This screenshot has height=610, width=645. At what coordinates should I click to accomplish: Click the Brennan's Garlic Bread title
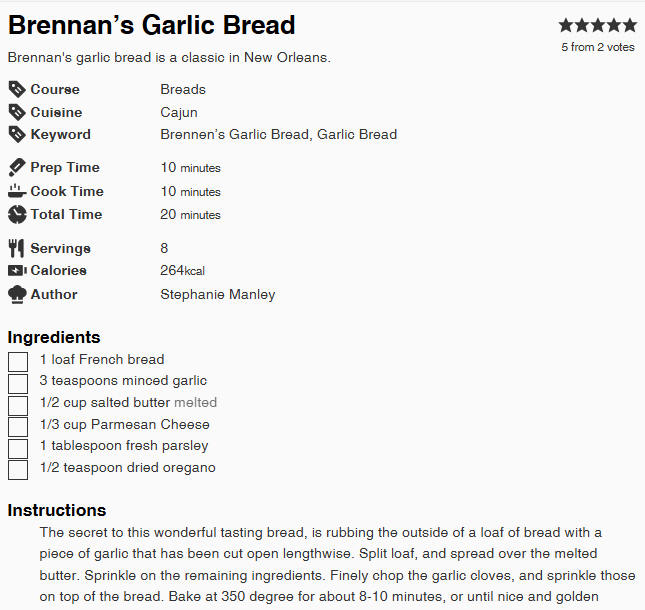click(151, 25)
